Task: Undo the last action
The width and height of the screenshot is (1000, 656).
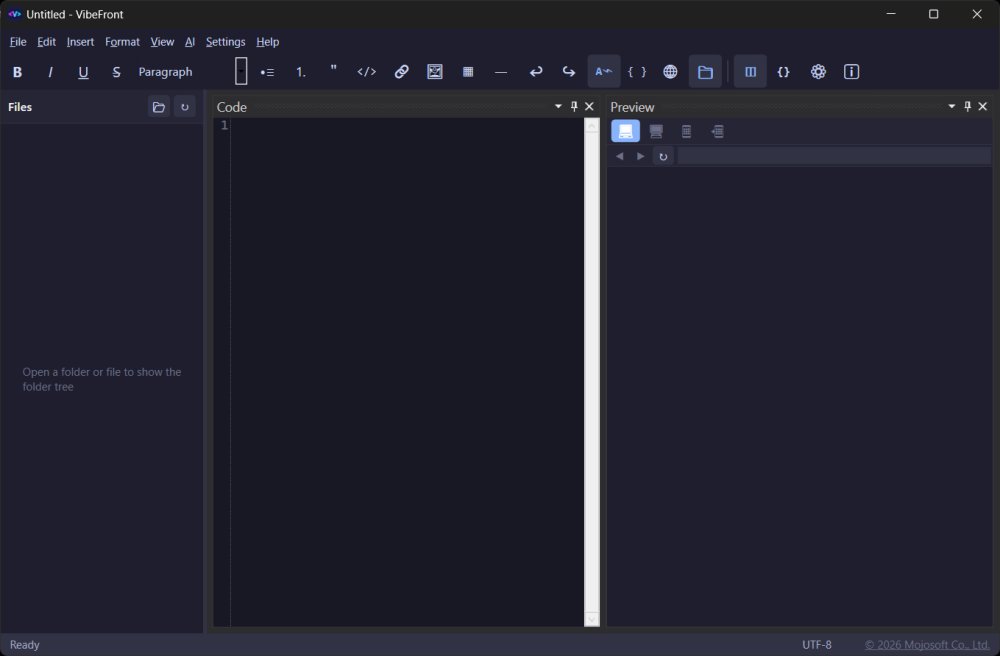Action: [536, 72]
